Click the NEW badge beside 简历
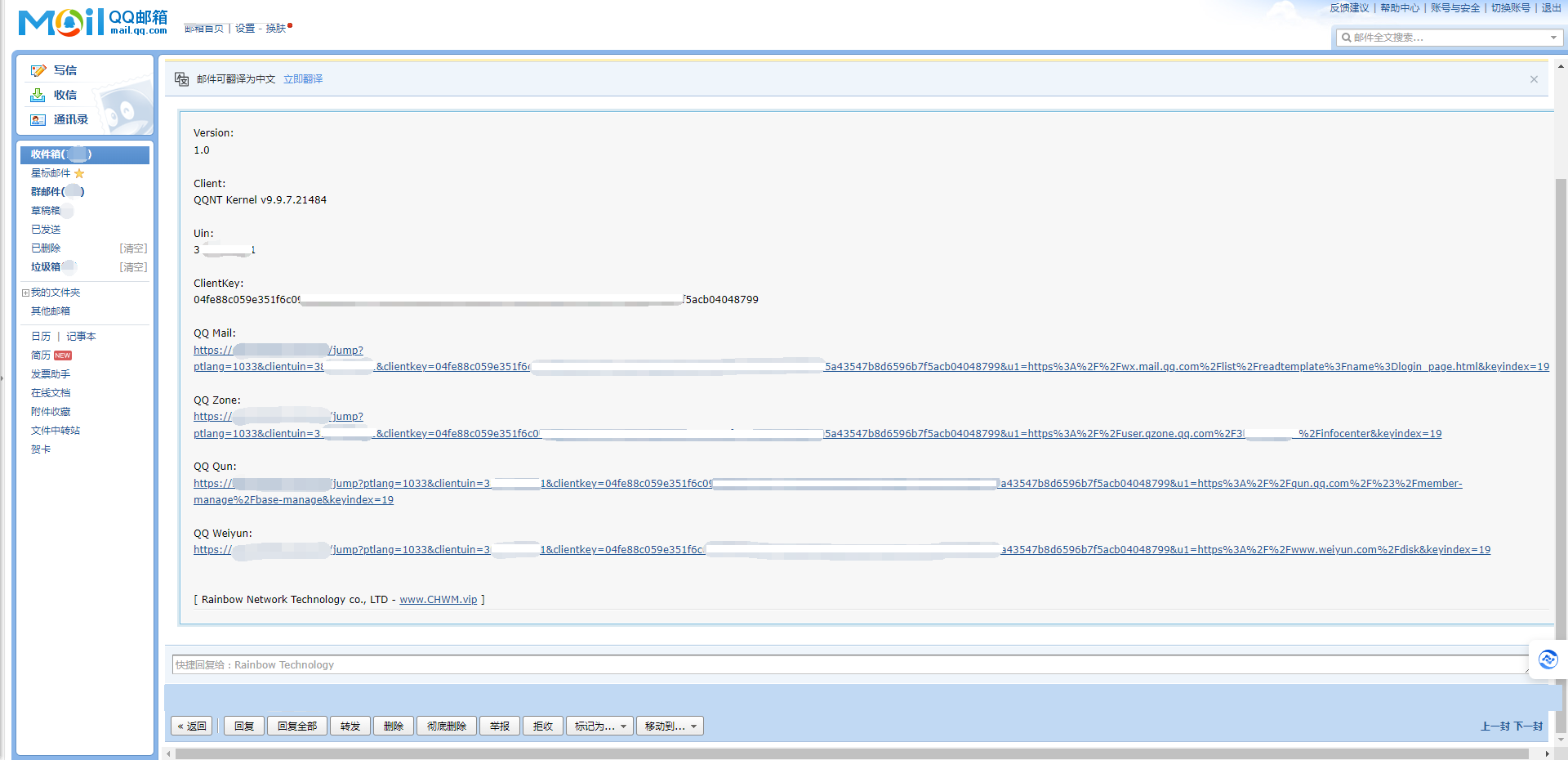This screenshot has height=760, width=1568. (63, 355)
